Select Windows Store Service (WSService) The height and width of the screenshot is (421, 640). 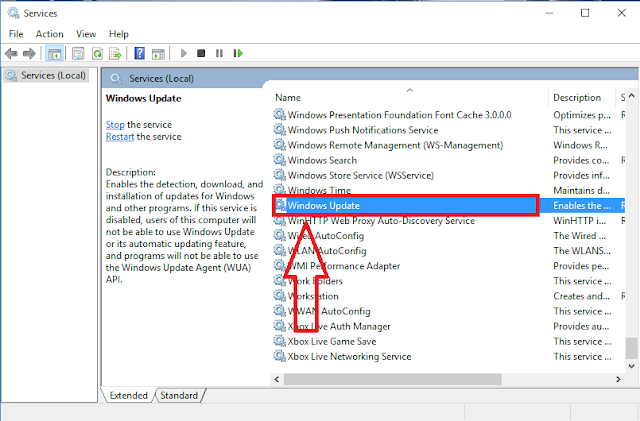point(360,175)
